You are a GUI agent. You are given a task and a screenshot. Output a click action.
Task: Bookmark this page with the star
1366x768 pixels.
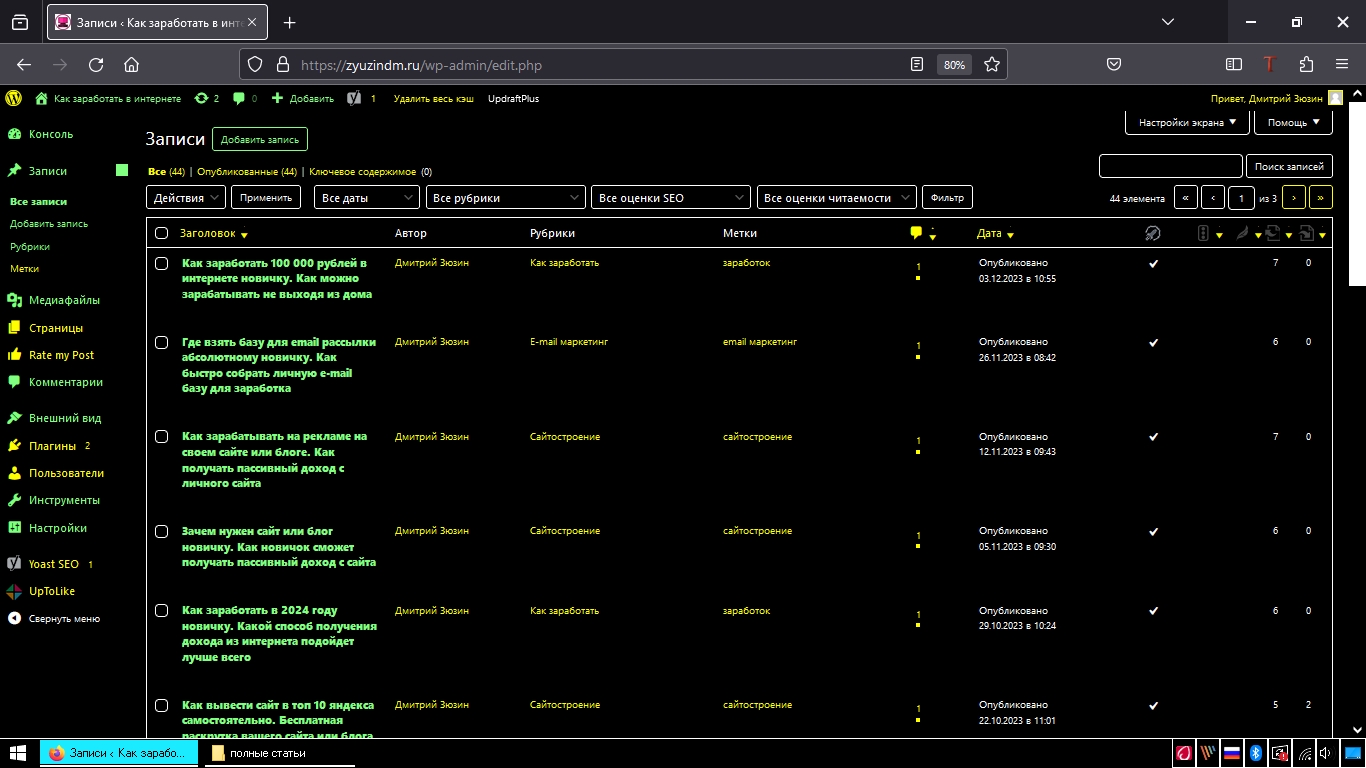(991, 64)
